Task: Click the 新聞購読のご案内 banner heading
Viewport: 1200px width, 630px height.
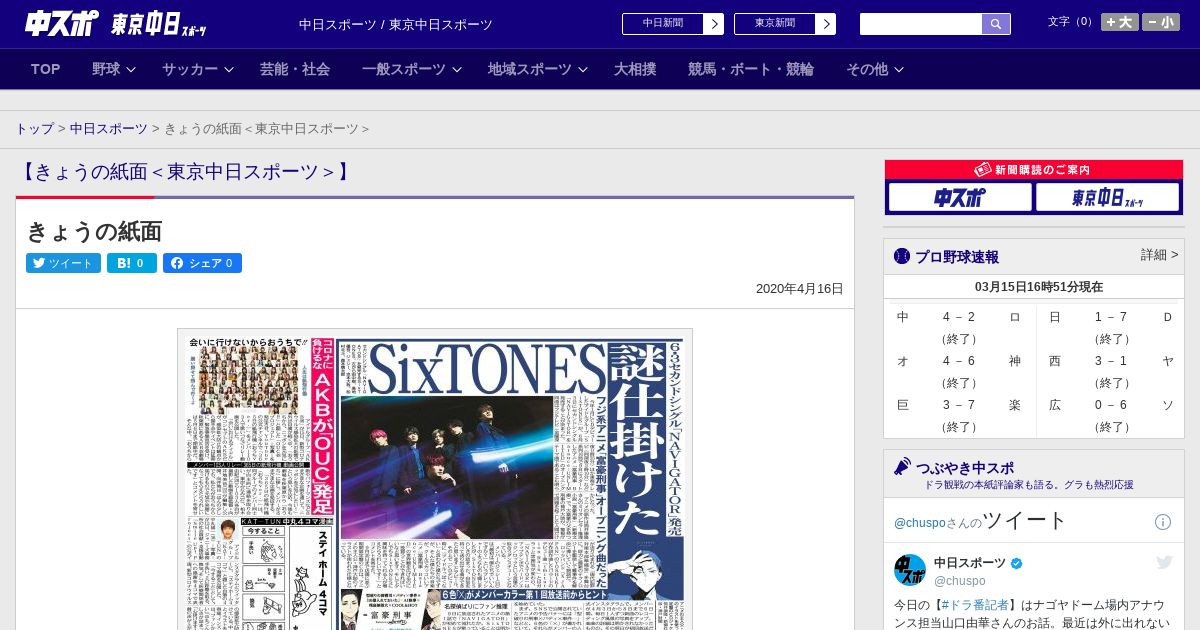Action: [1034, 170]
